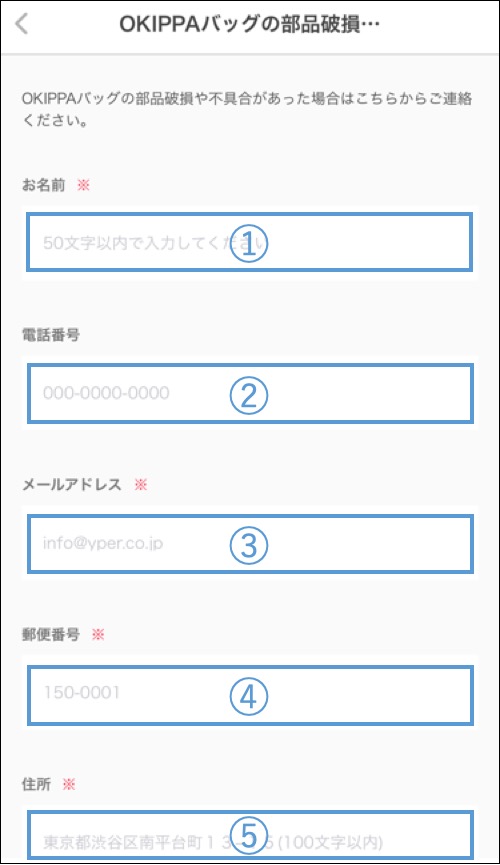Go back using the header chevron arrow
Viewport: 500px width, 865px height.
tap(22, 24)
